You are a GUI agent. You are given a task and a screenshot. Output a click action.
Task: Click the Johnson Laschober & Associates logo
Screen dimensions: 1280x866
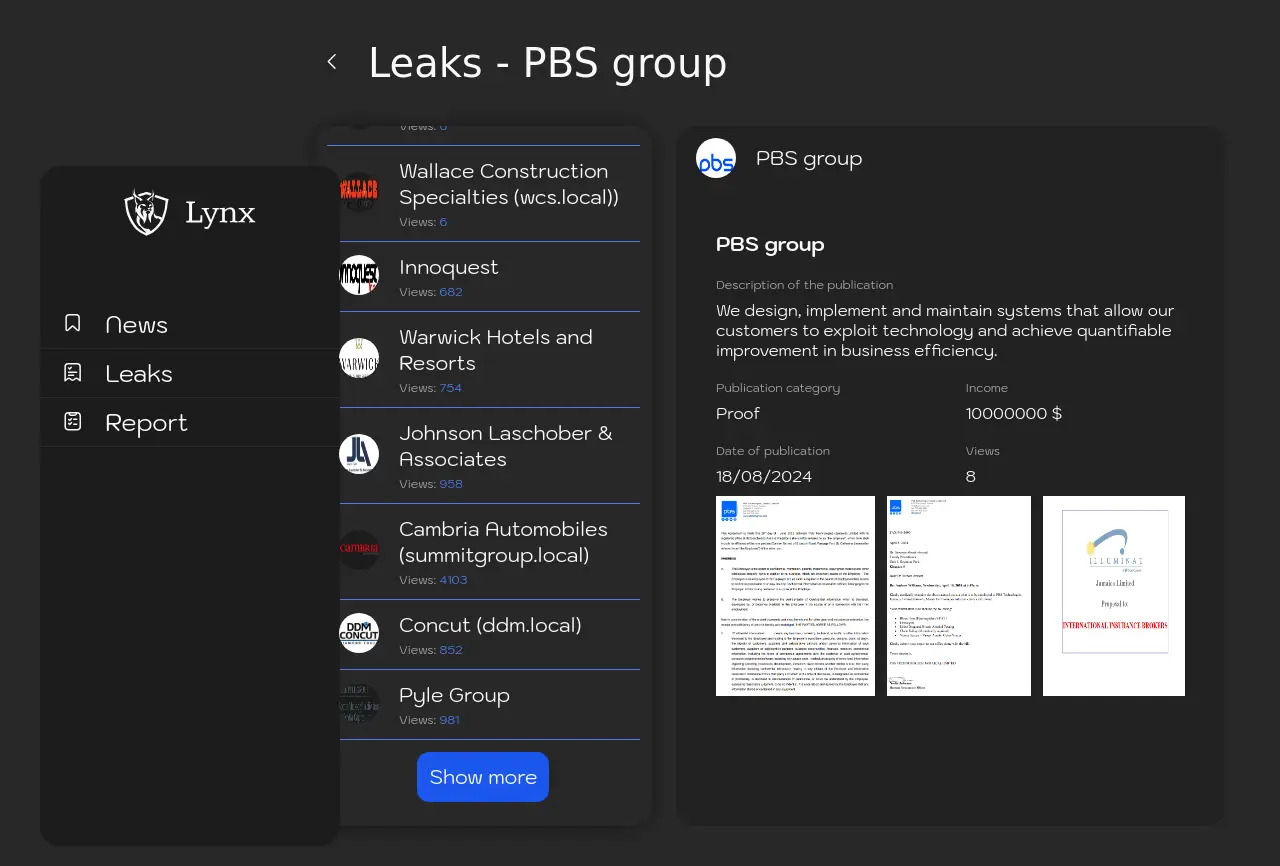pyautogui.click(x=359, y=454)
